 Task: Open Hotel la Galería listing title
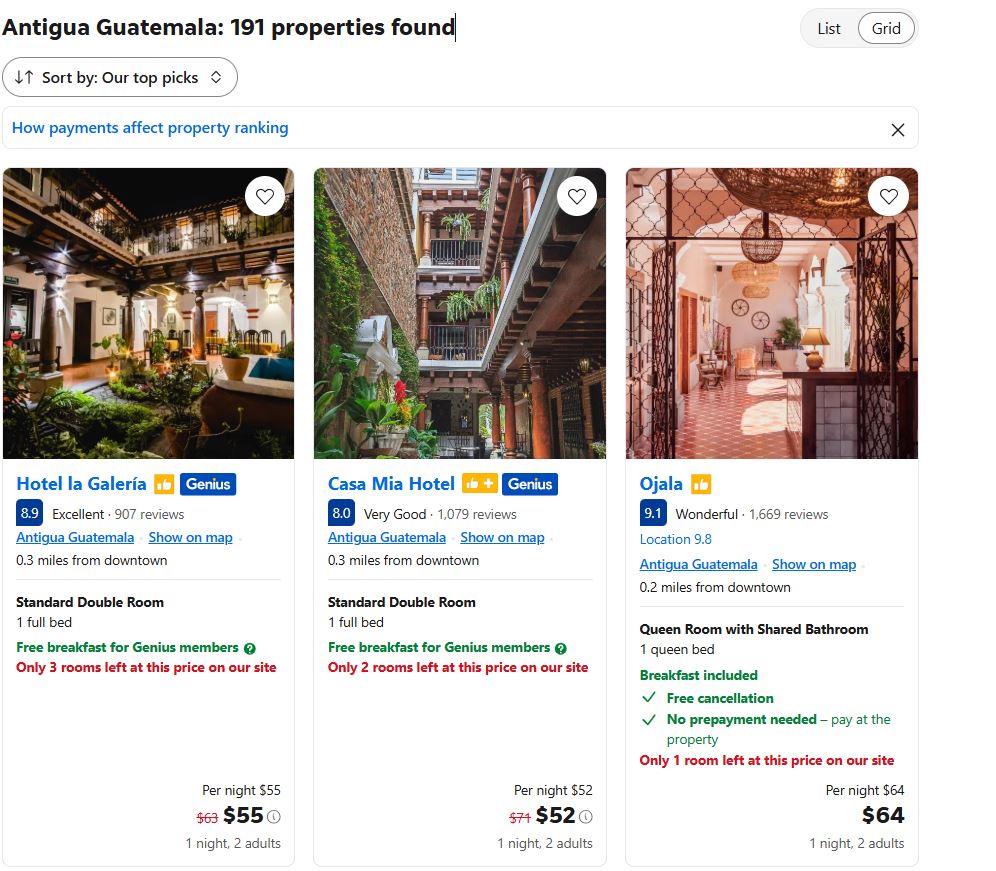pyautogui.click(x=81, y=484)
